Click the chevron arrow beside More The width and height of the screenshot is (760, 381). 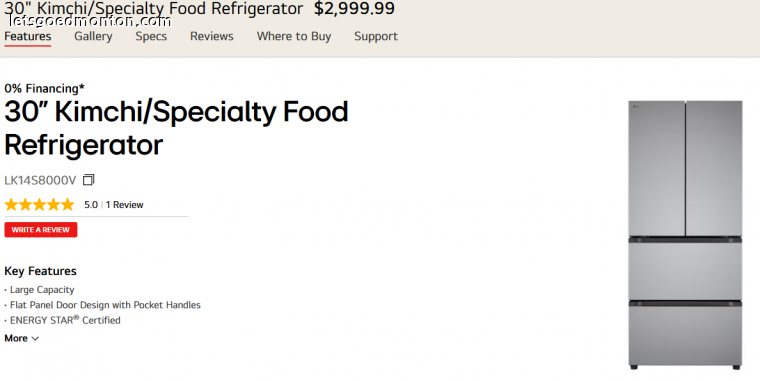[x=35, y=338]
